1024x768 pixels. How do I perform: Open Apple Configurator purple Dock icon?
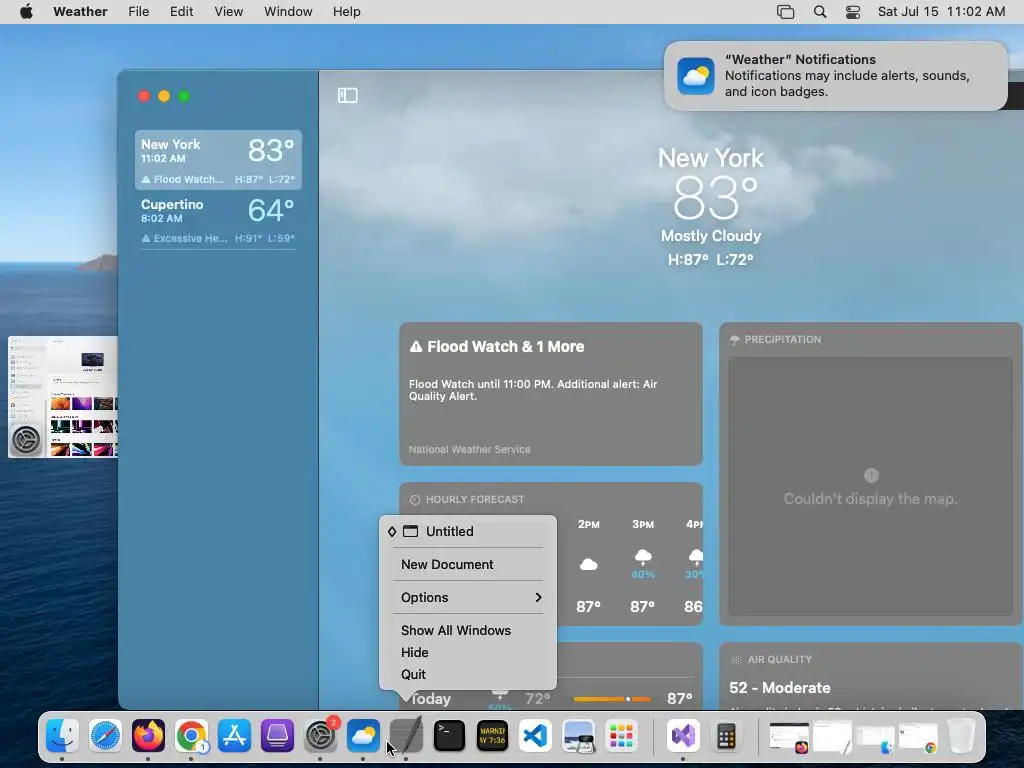(x=277, y=736)
